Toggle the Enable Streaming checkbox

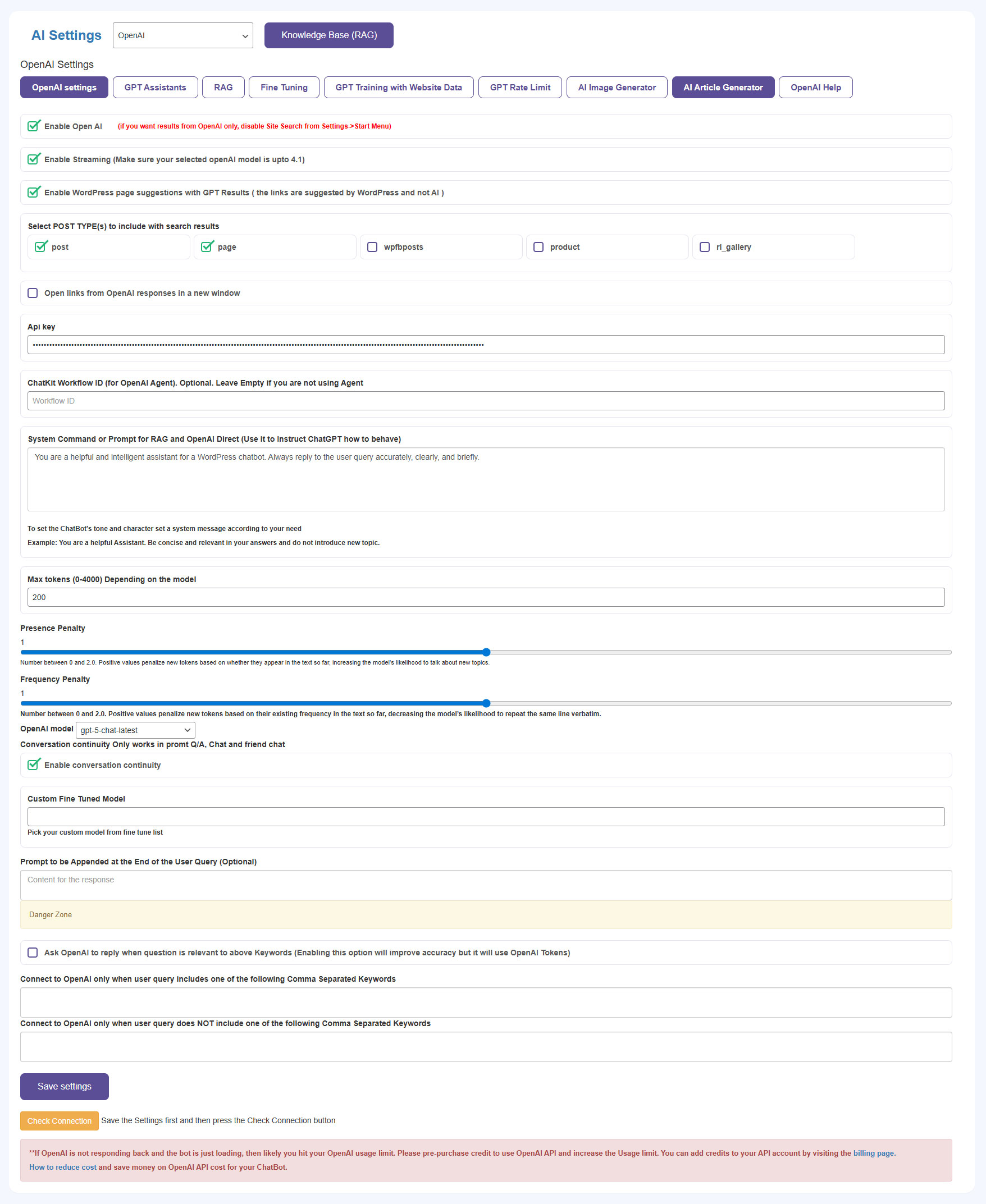click(x=34, y=159)
